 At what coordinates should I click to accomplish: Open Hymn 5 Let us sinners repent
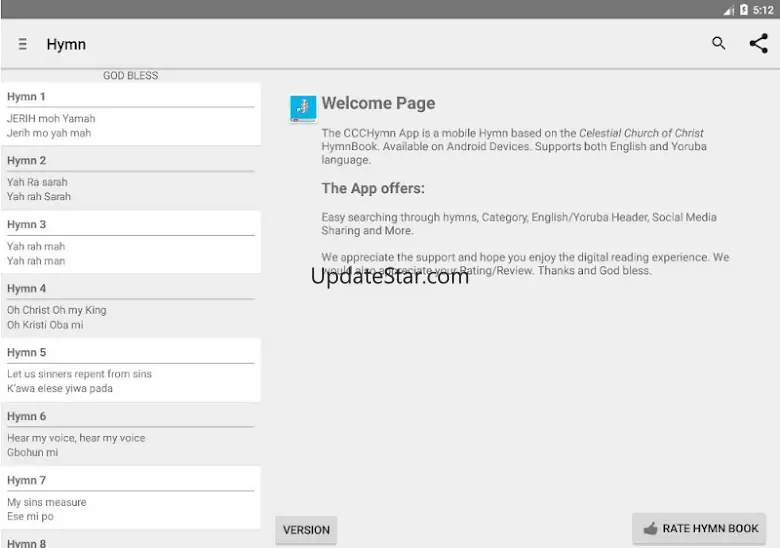click(x=131, y=370)
